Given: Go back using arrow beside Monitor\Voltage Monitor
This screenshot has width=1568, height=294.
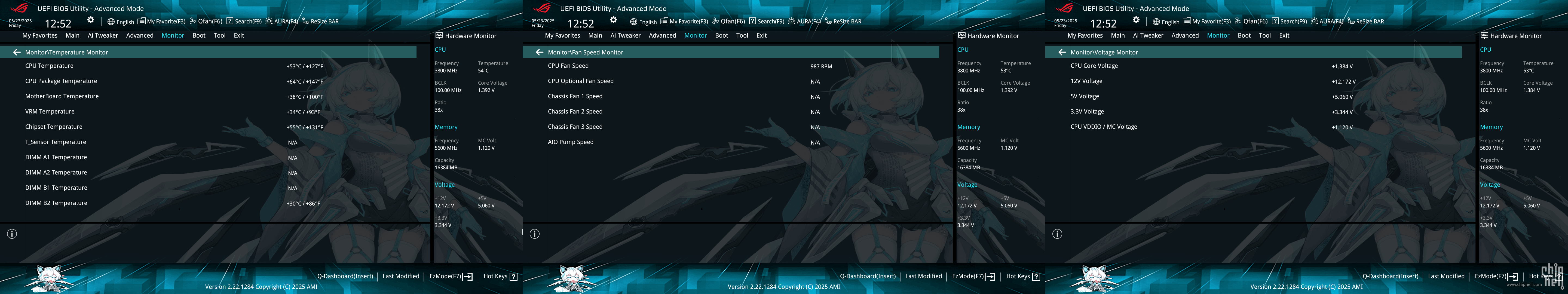Looking at the screenshot, I should (x=1062, y=52).
